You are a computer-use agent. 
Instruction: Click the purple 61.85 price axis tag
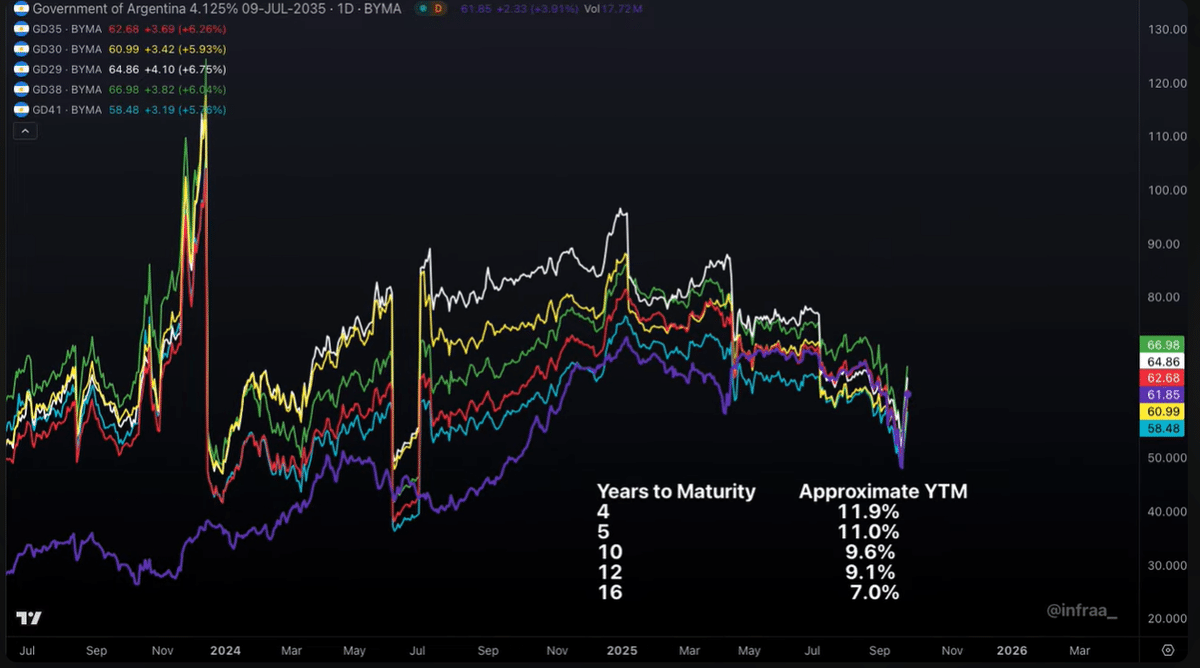coord(1162,395)
